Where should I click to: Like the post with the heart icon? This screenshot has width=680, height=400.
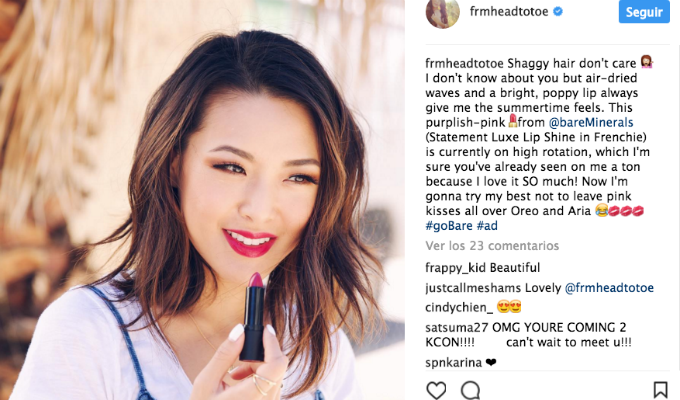[x=436, y=390]
